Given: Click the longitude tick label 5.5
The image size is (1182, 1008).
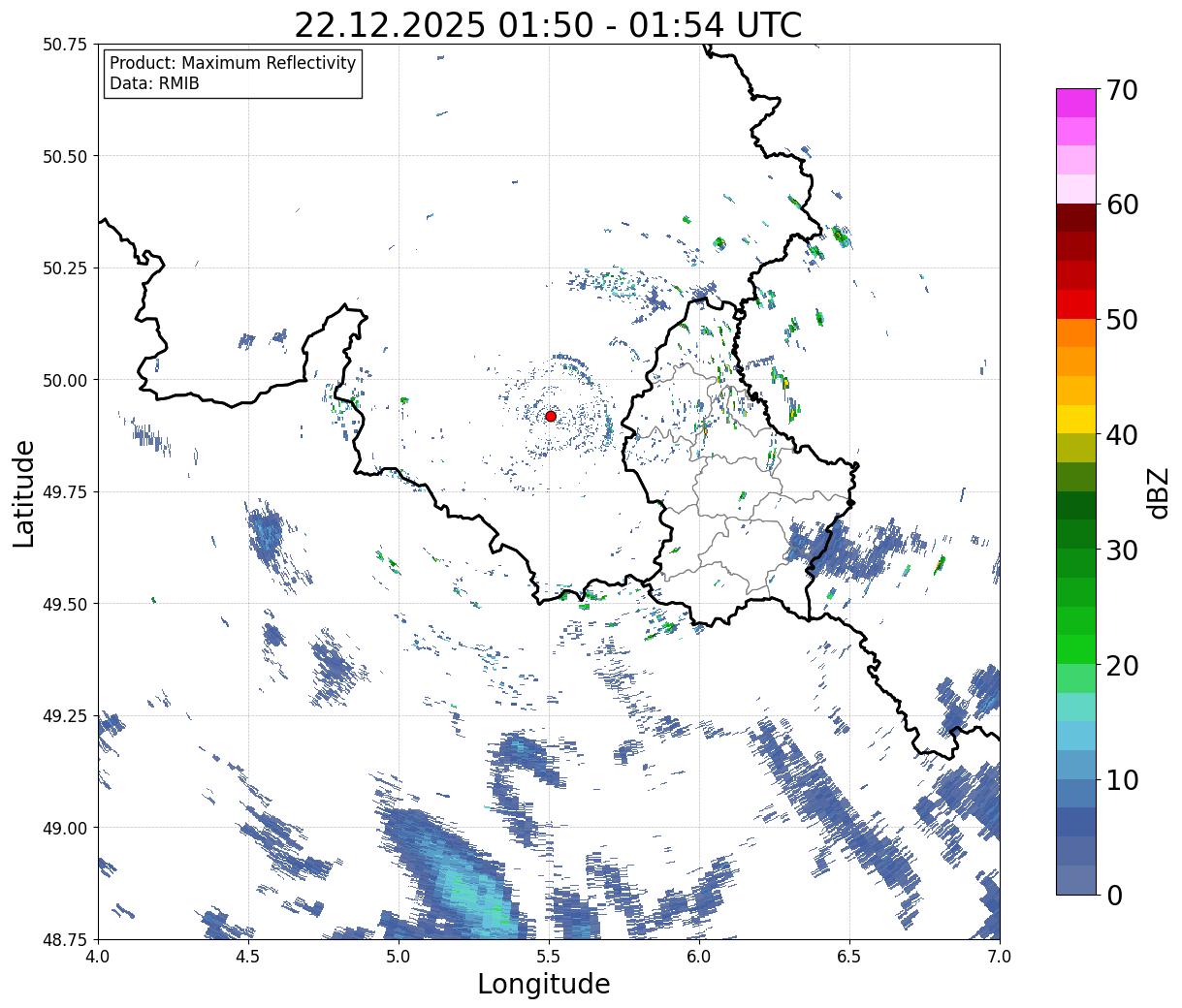Looking at the screenshot, I should point(549,957).
